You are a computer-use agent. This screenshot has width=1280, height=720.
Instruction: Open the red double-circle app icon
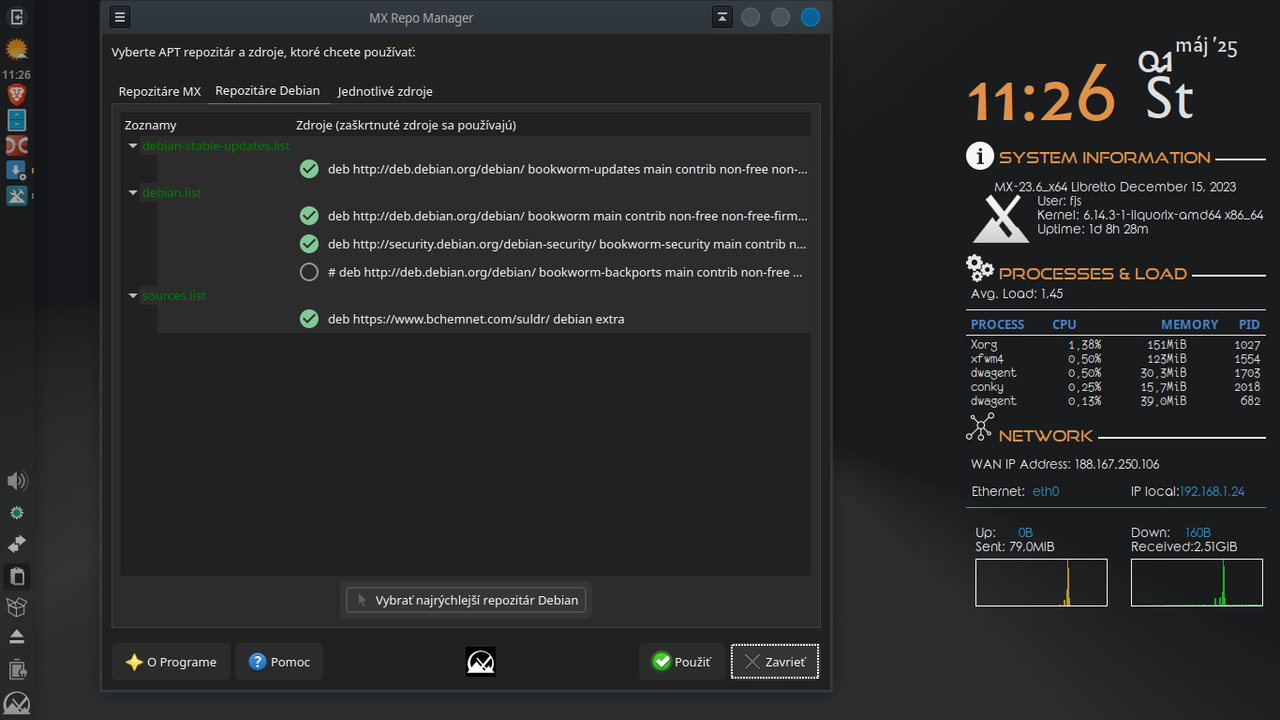pyautogui.click(x=17, y=146)
